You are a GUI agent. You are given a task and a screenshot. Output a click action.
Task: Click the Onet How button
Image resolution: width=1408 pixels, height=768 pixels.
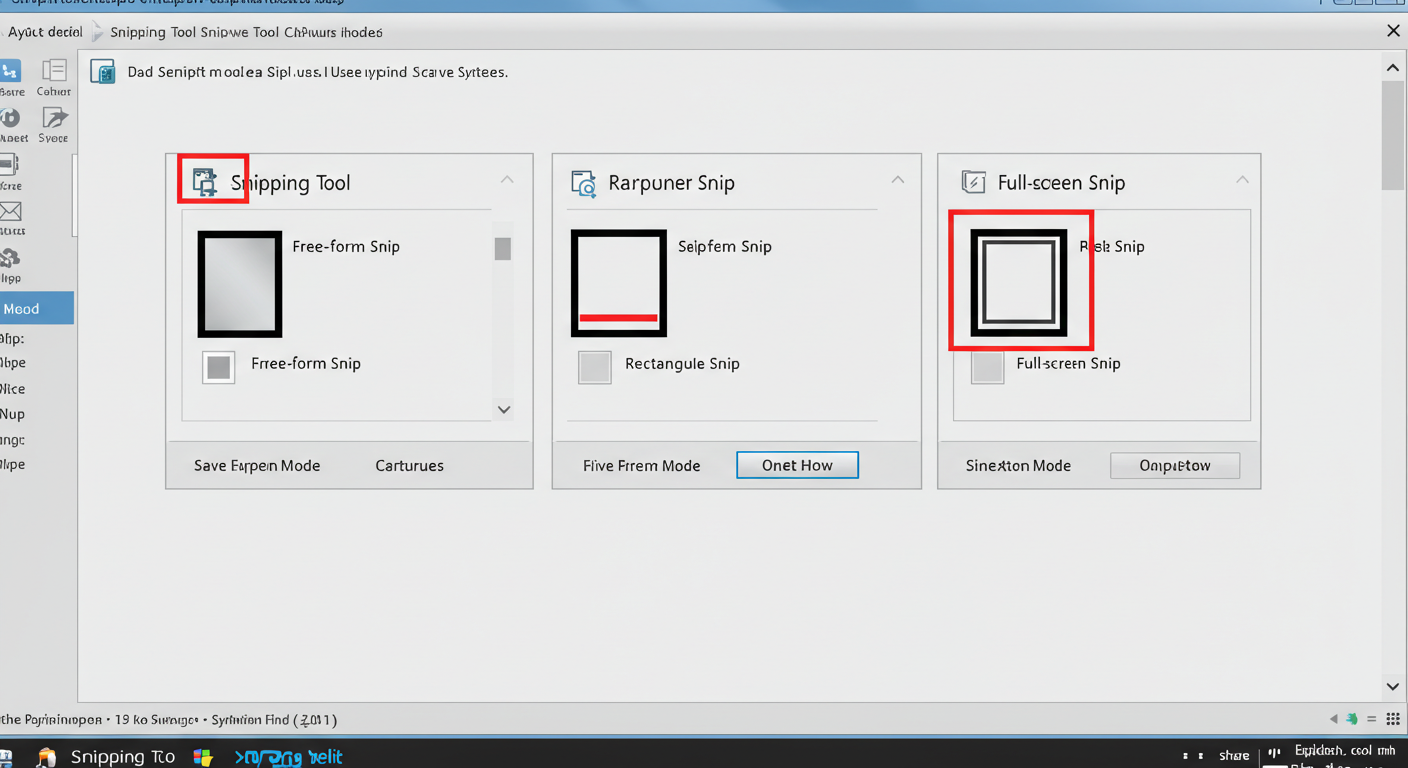[x=797, y=465]
